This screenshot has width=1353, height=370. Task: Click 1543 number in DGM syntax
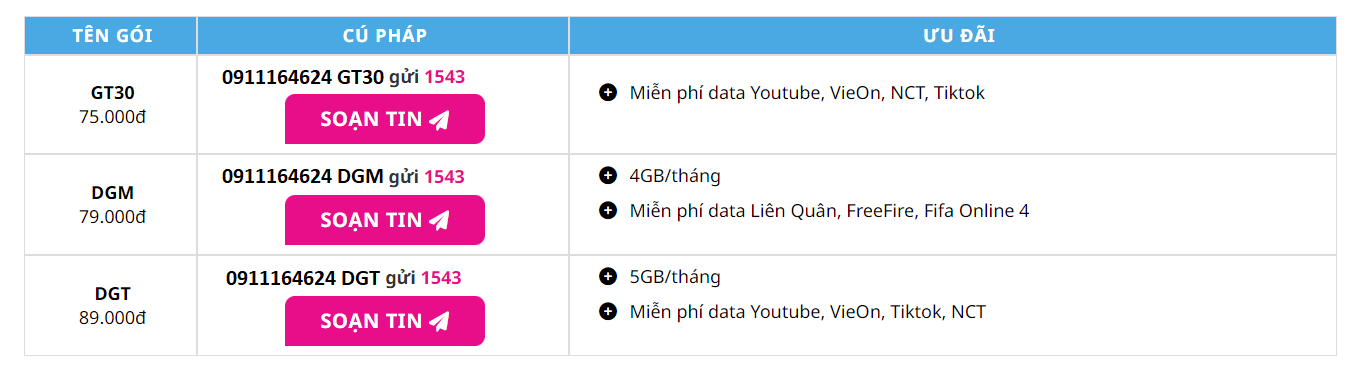pos(444,177)
